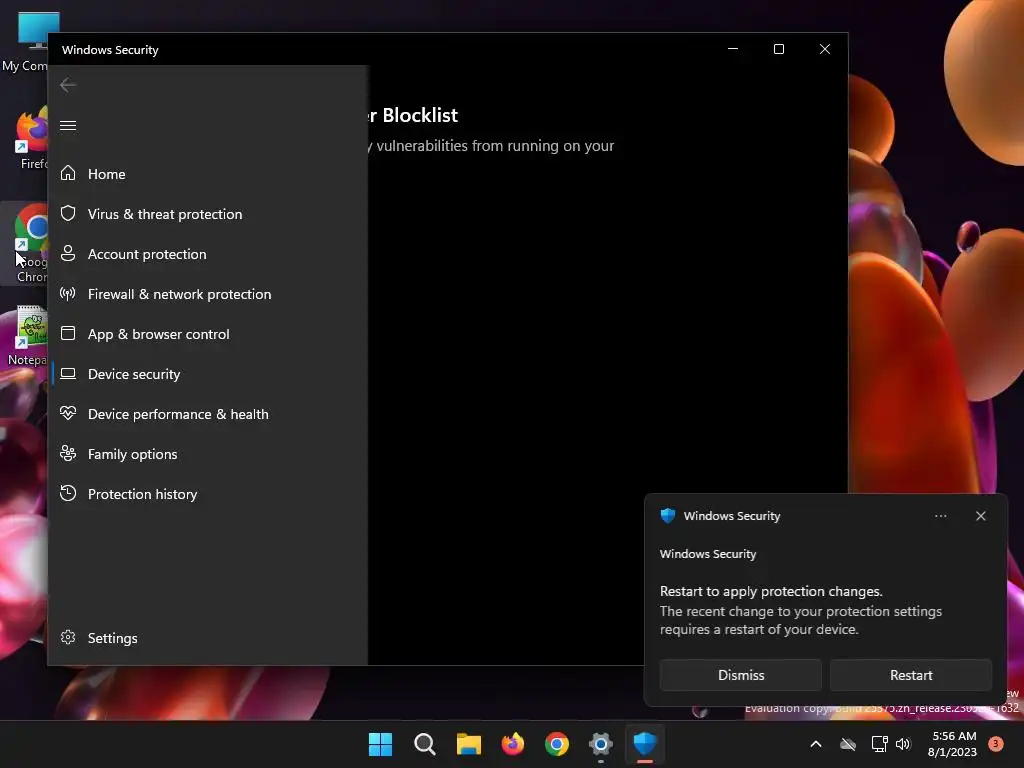The height and width of the screenshot is (768, 1024).
Task: Open taskbar Search
Action: click(424, 744)
